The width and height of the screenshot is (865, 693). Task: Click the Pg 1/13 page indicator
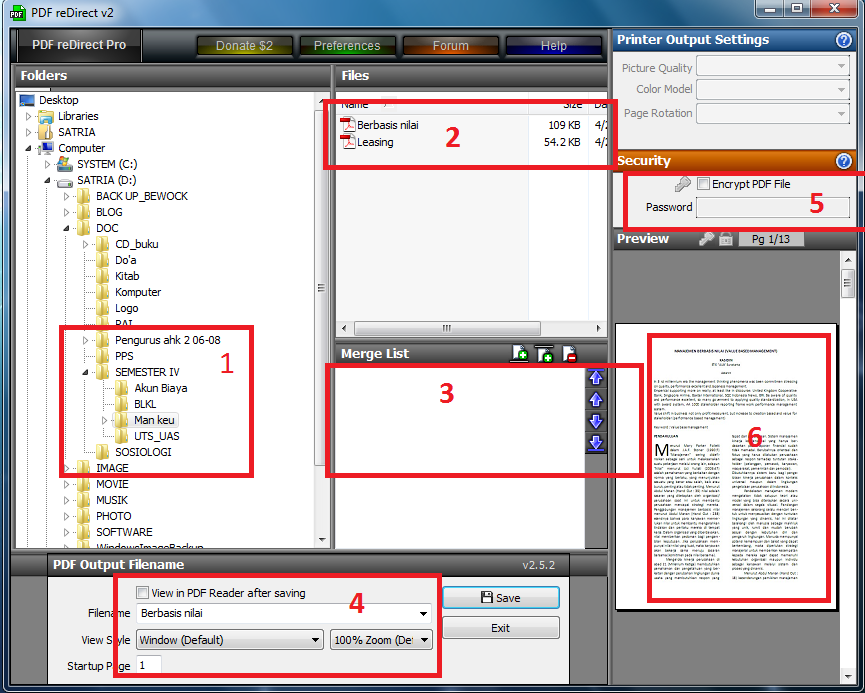(x=771, y=239)
